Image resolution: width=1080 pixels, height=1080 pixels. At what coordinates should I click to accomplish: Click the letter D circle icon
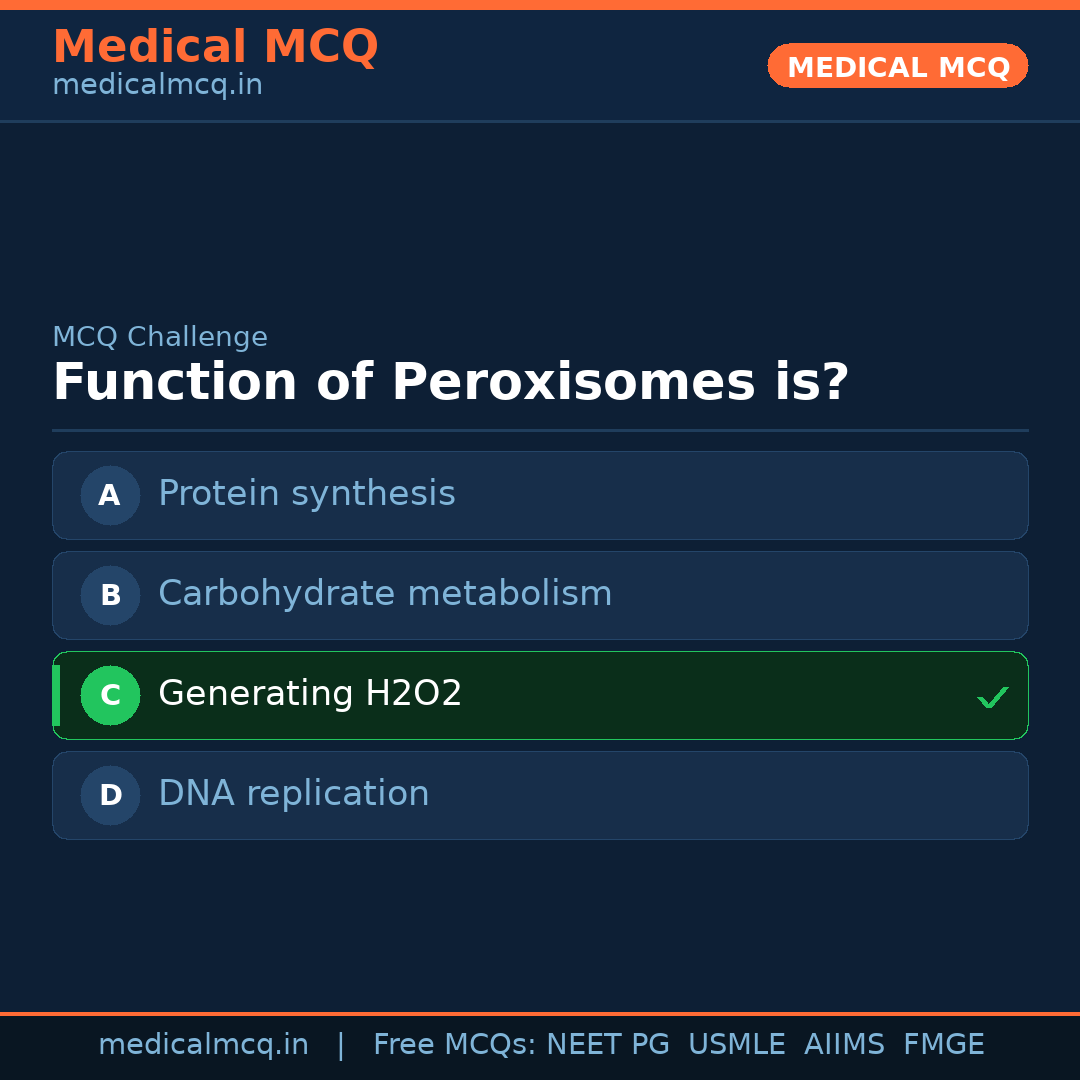[x=110, y=795]
